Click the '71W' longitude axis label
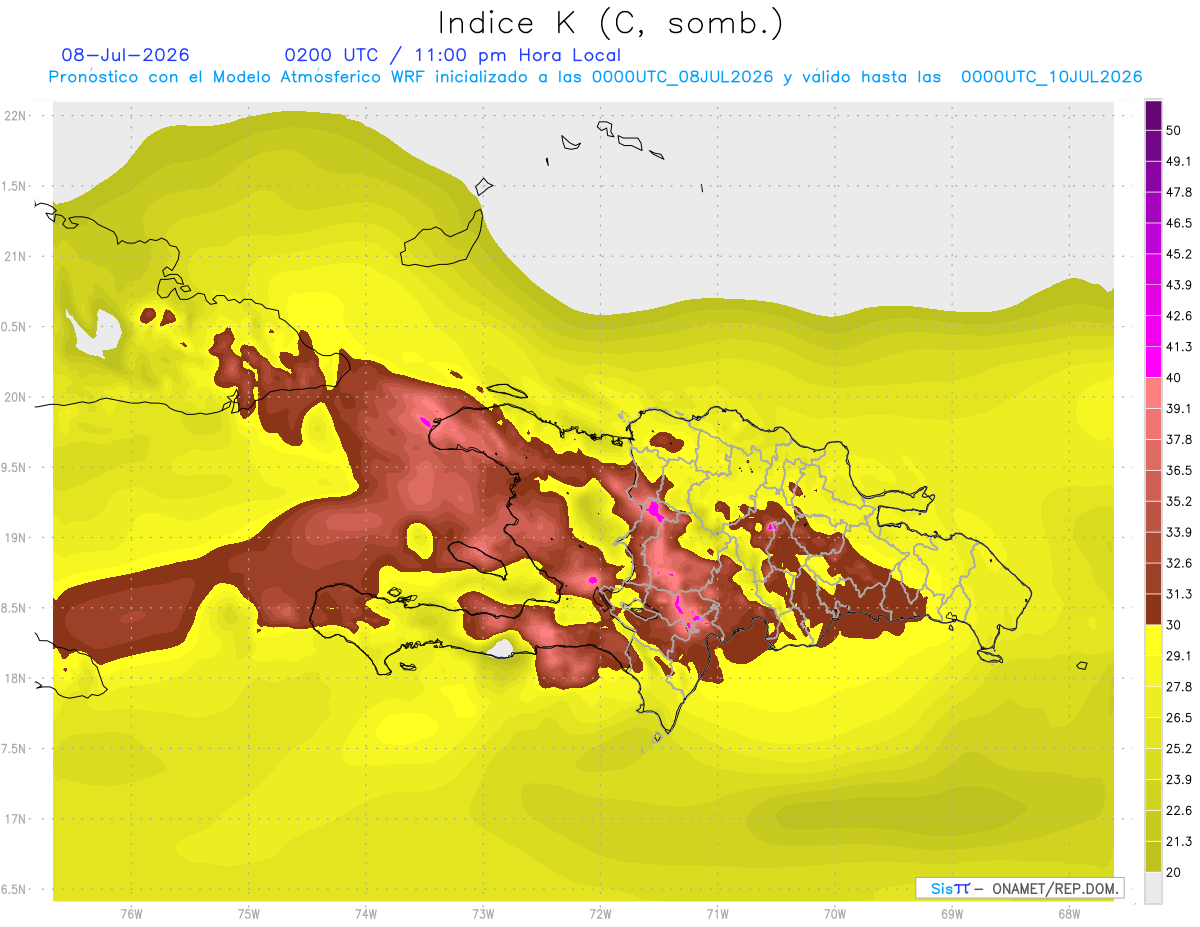This screenshot has height=927, width=1200. [717, 914]
